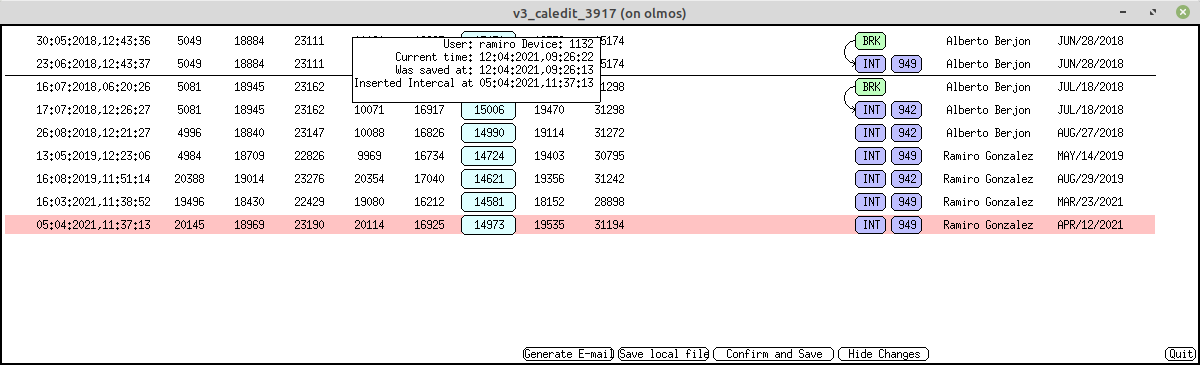
Task: Select timestamp 16:08:2019,11:51:14
Action: (x=93, y=179)
